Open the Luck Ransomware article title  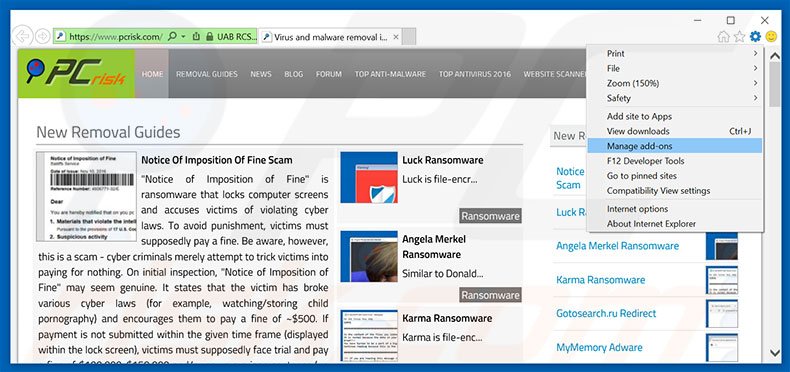pos(442,160)
